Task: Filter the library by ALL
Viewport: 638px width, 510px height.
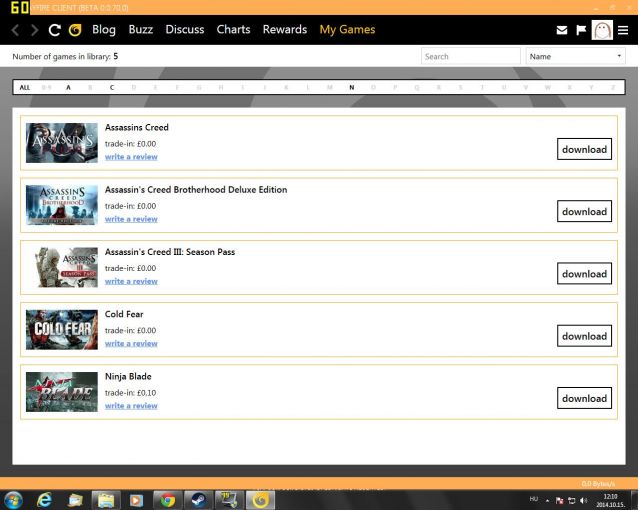Action: [25, 88]
